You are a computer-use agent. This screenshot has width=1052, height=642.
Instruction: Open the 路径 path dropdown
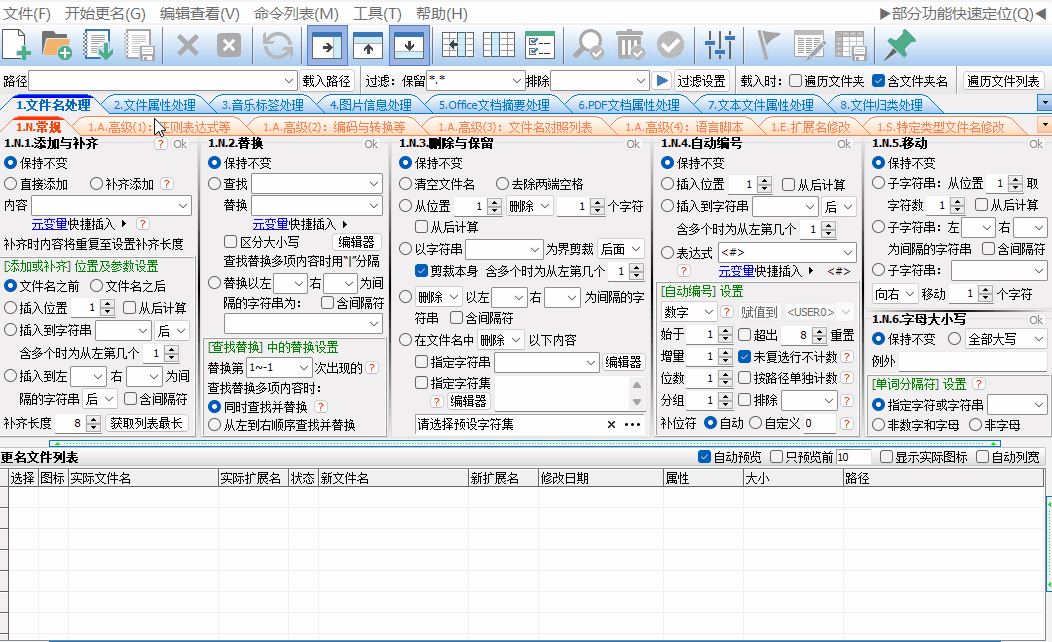(289, 81)
